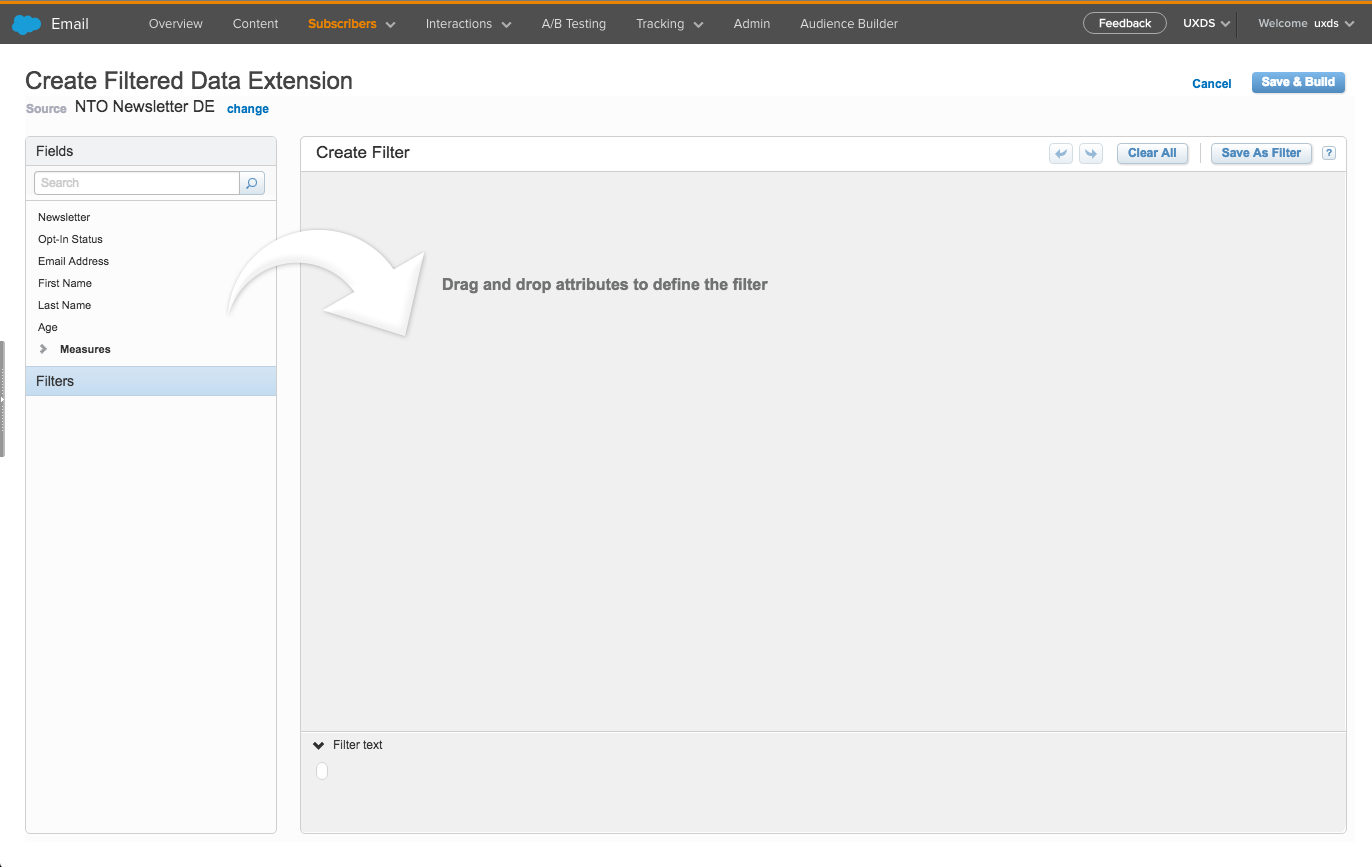The height and width of the screenshot is (867, 1372).
Task: Click the search magnifier icon in Fields
Action: [252, 183]
